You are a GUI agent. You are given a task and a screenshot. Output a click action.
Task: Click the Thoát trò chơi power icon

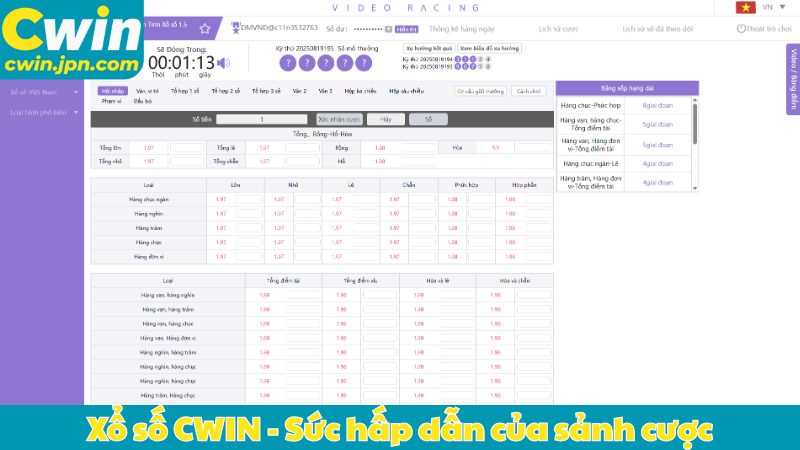pos(741,29)
